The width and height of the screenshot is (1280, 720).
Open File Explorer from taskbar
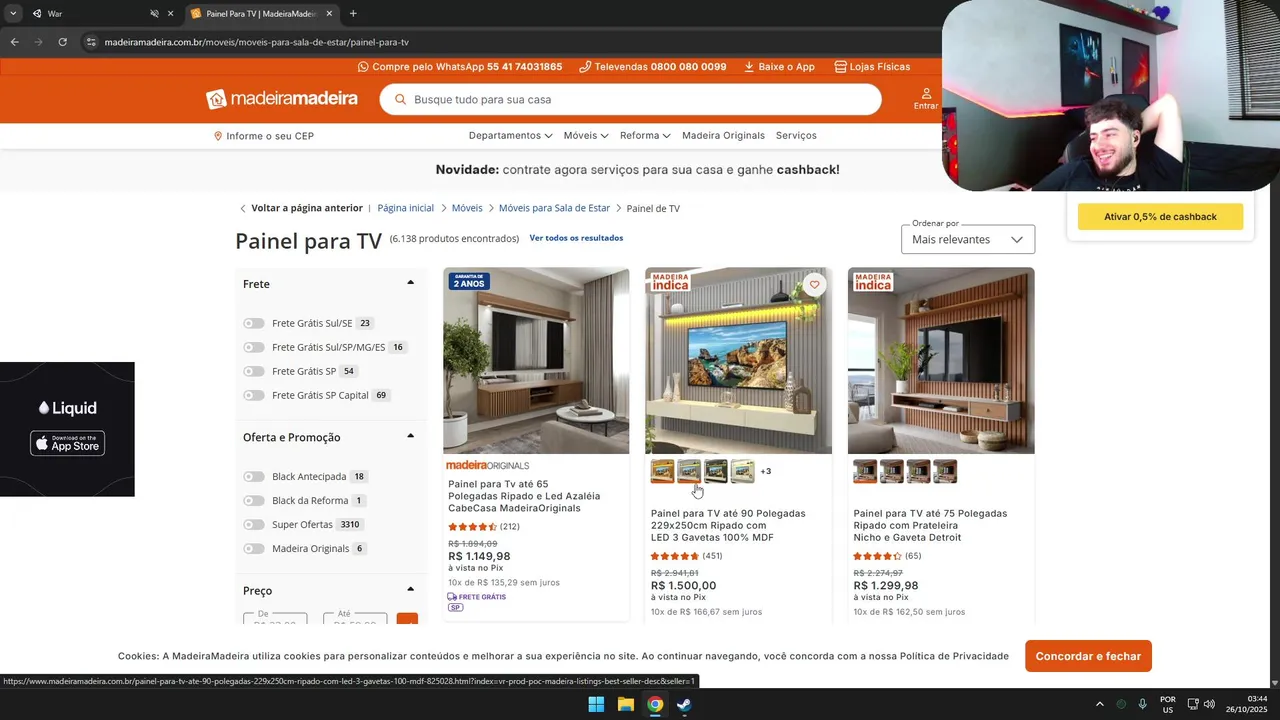coord(625,704)
